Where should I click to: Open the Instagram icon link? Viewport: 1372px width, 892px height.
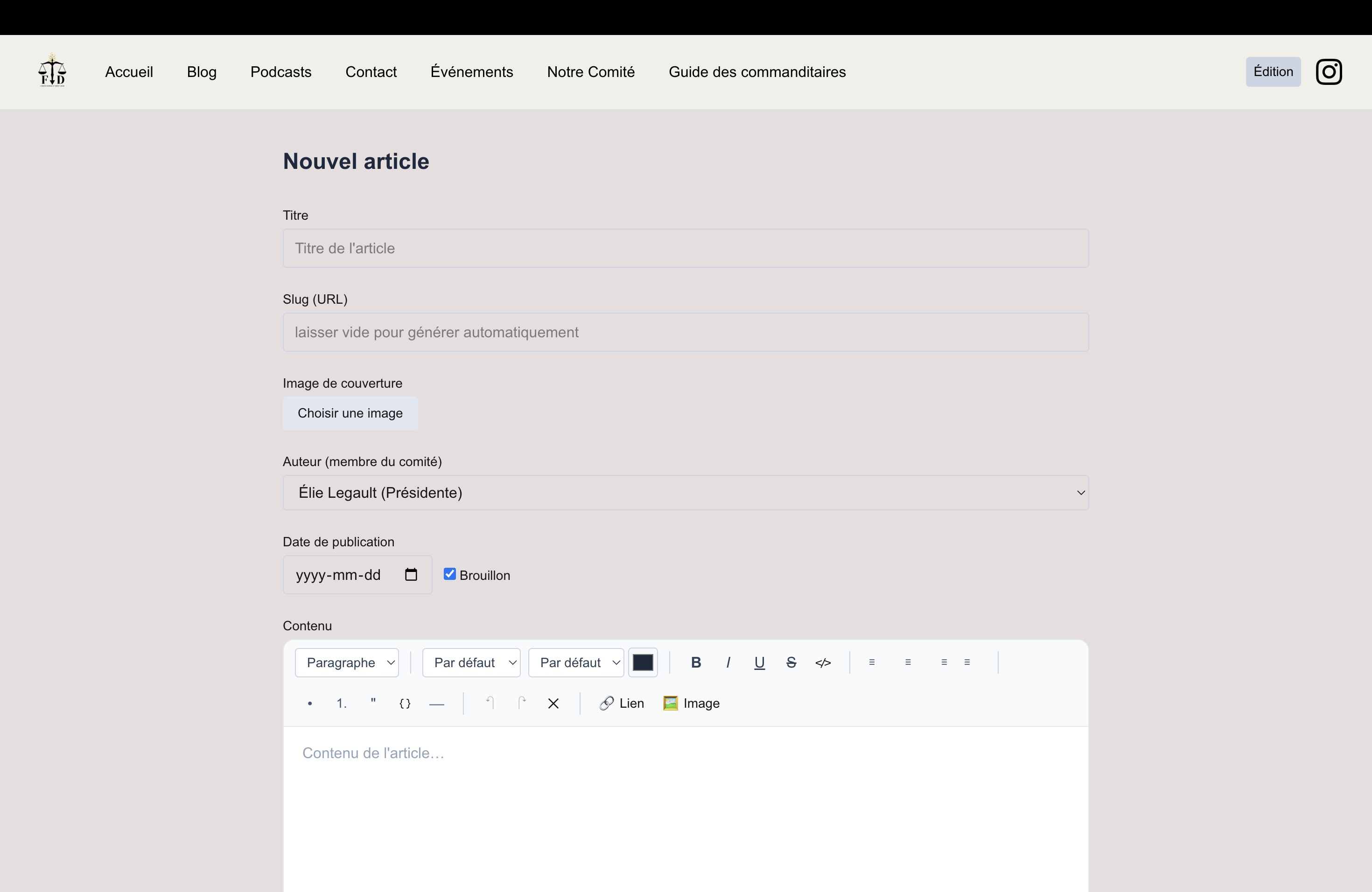click(x=1328, y=72)
